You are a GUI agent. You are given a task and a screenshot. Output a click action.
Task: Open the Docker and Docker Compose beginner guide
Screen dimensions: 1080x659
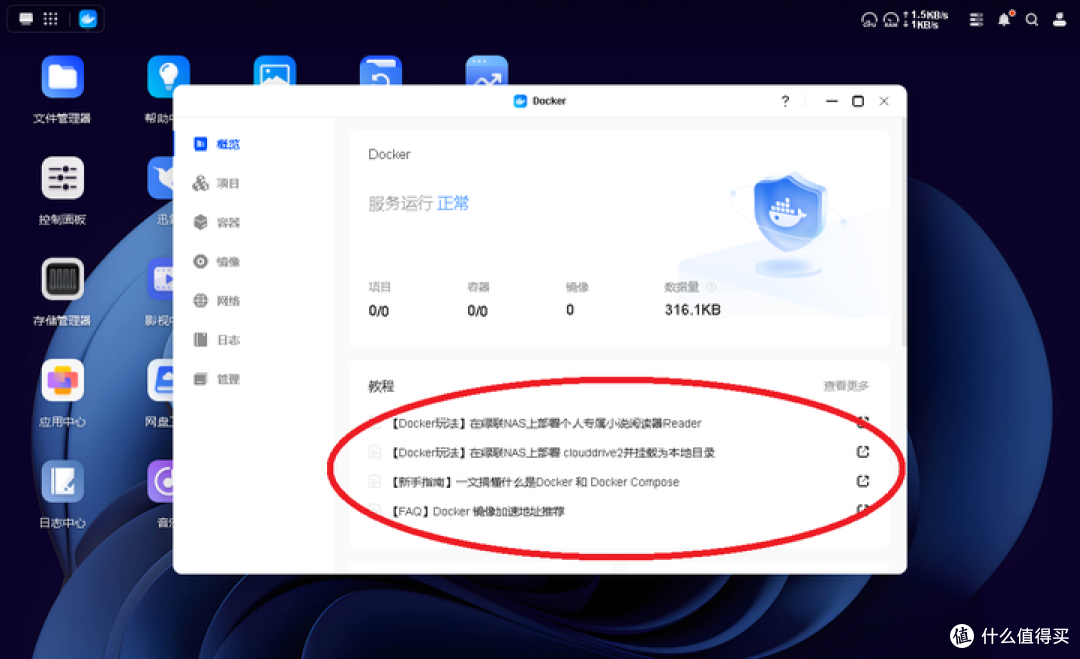point(534,482)
